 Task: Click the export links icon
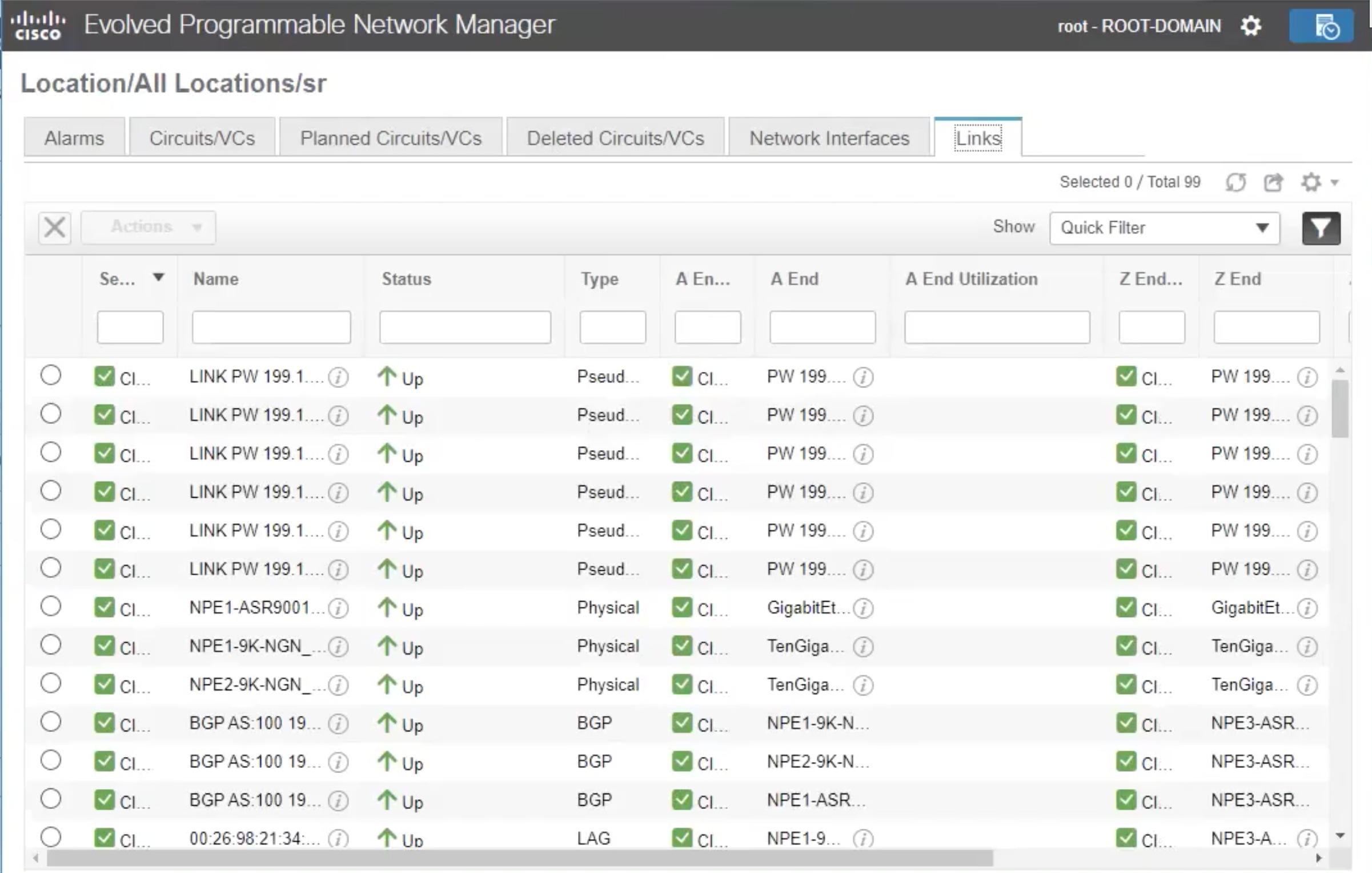(x=1273, y=182)
